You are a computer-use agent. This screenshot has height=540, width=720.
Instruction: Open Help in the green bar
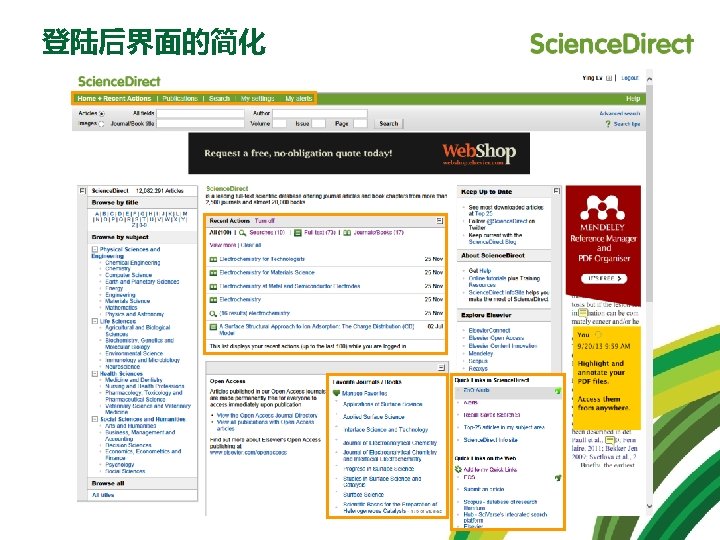633,99
